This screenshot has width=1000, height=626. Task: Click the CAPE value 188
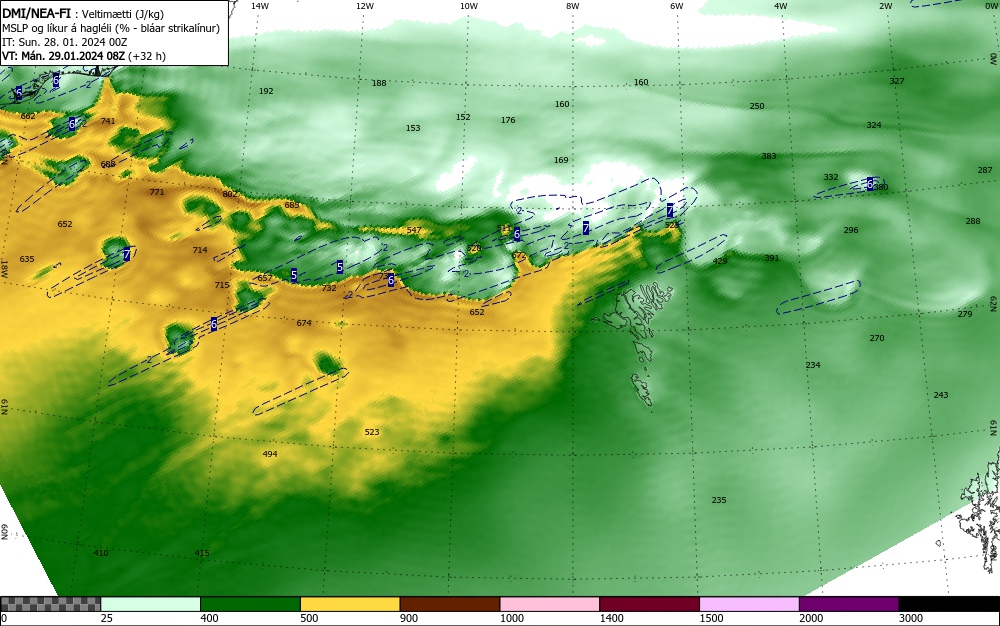pyautogui.click(x=379, y=83)
